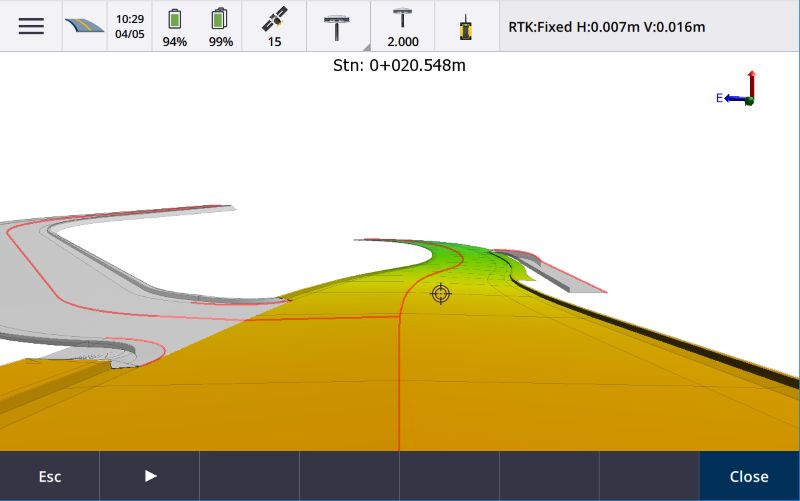
Task: Click the RTK:Fixed precision status text
Action: point(606,27)
